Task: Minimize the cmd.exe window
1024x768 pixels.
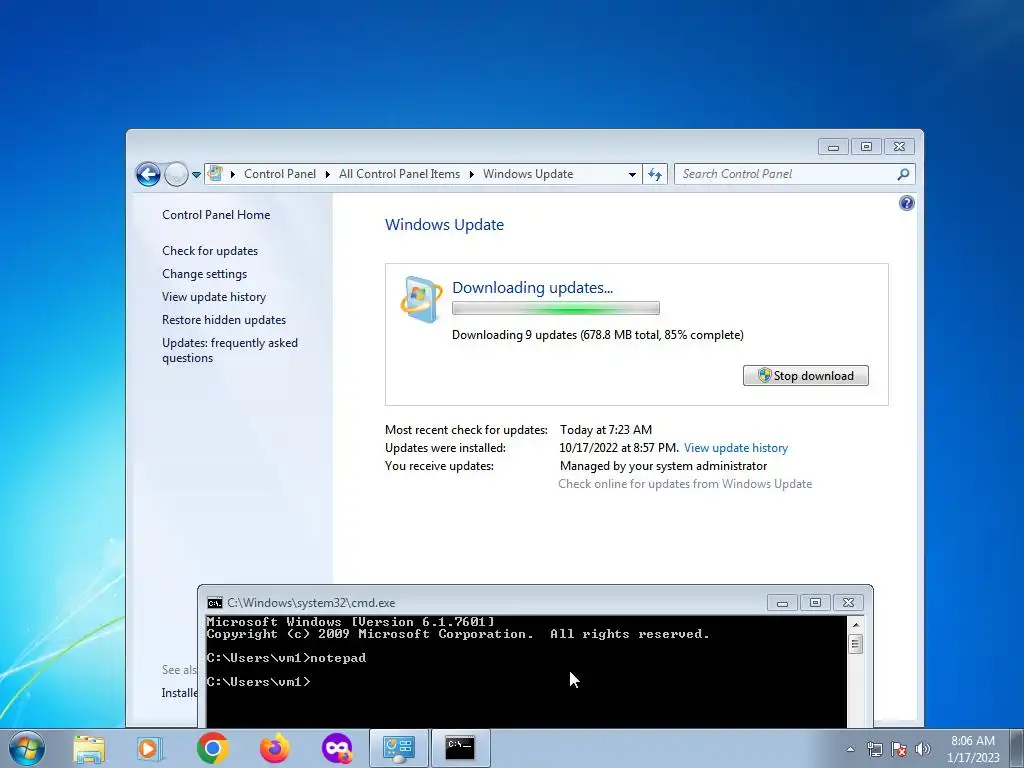Action: 782,602
